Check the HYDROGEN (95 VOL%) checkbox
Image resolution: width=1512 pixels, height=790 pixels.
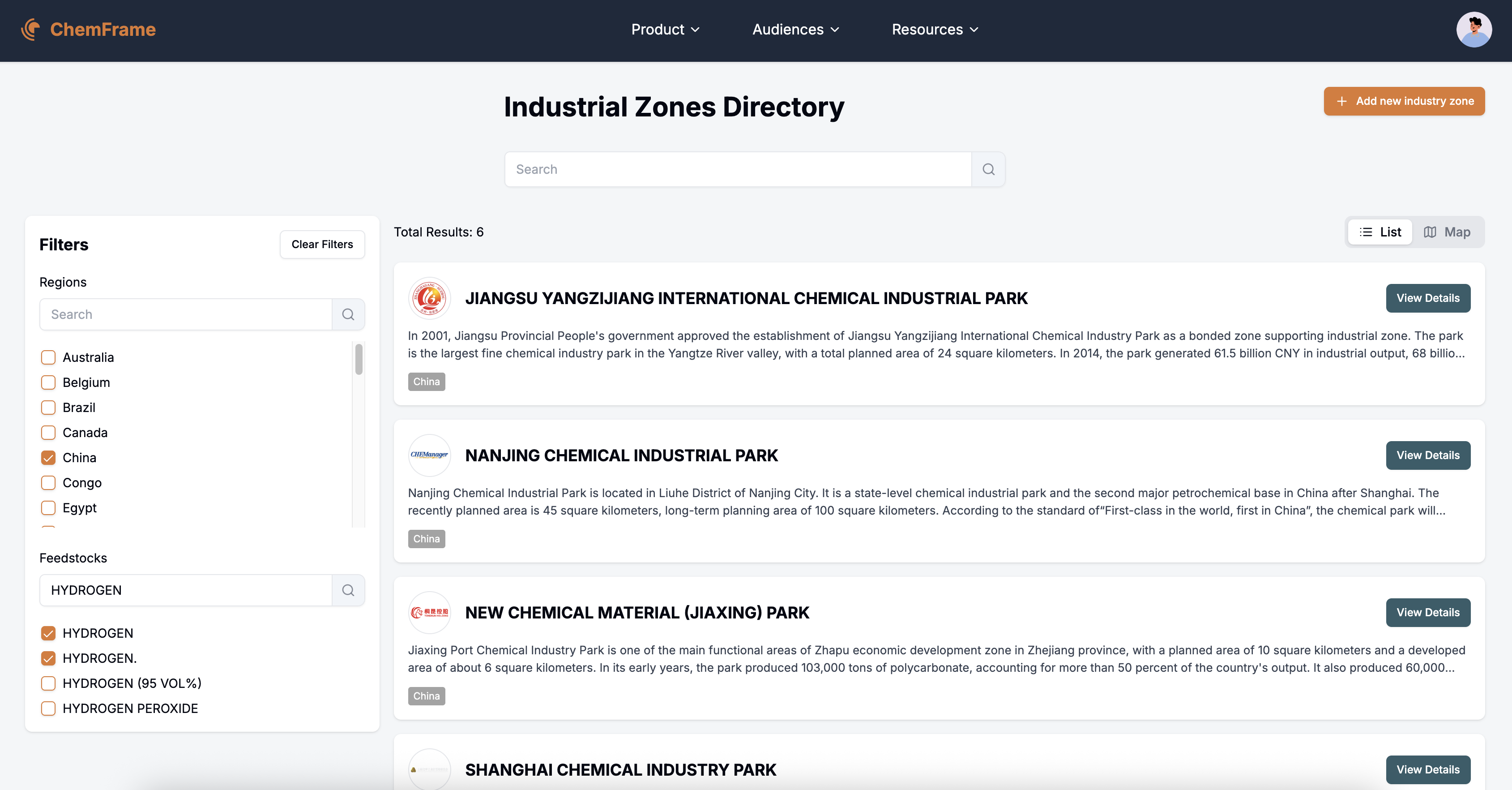[48, 684]
